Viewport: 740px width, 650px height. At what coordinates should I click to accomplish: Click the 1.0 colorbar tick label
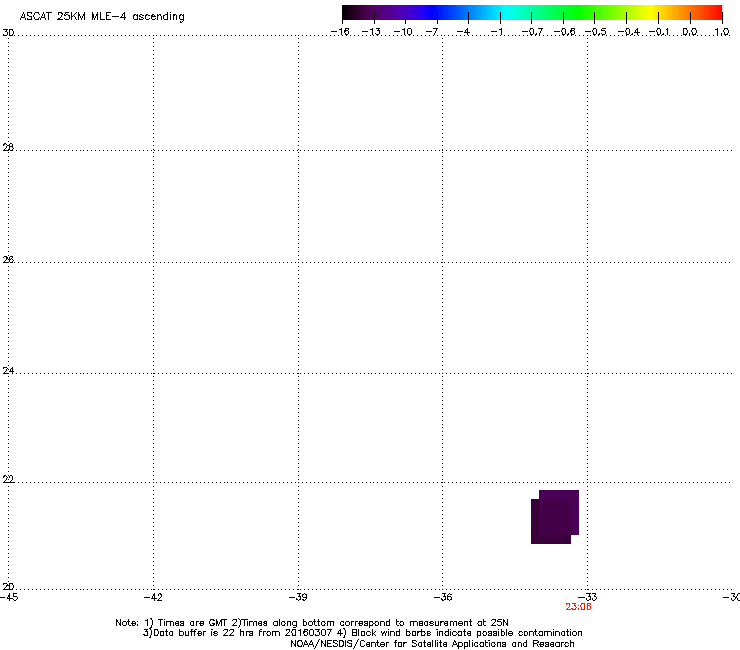click(722, 32)
